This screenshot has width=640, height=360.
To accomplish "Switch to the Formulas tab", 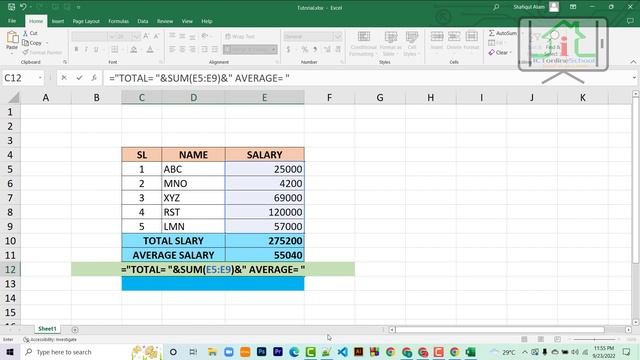I will [118, 21].
